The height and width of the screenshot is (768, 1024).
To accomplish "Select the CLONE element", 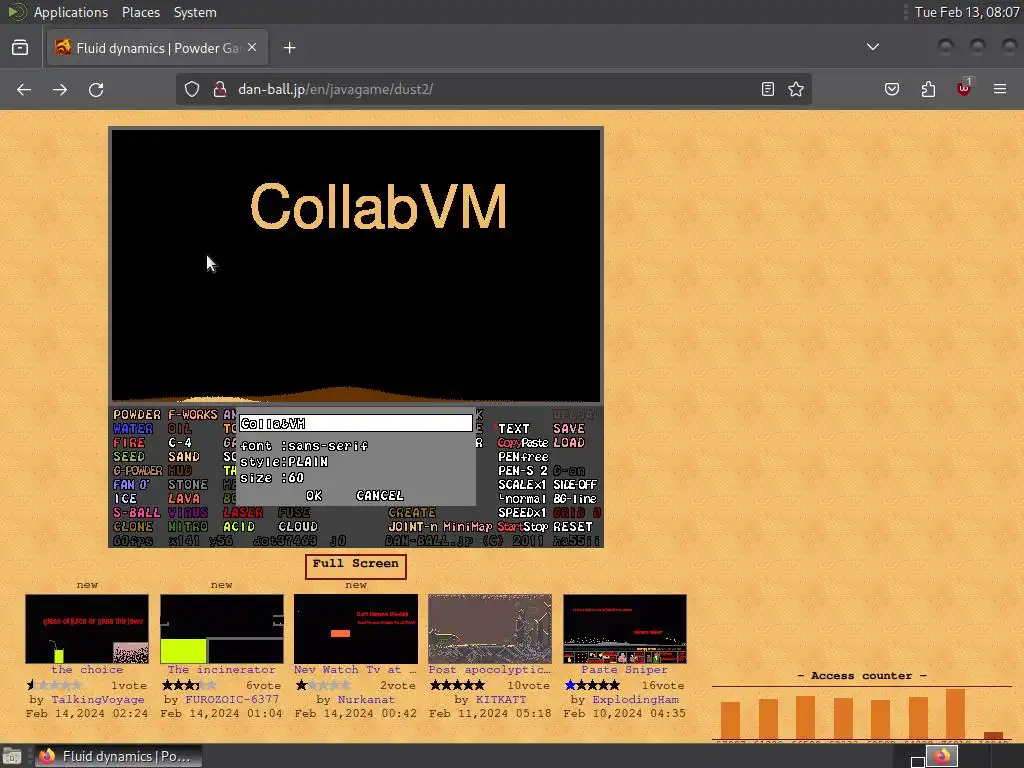I will tap(133, 526).
